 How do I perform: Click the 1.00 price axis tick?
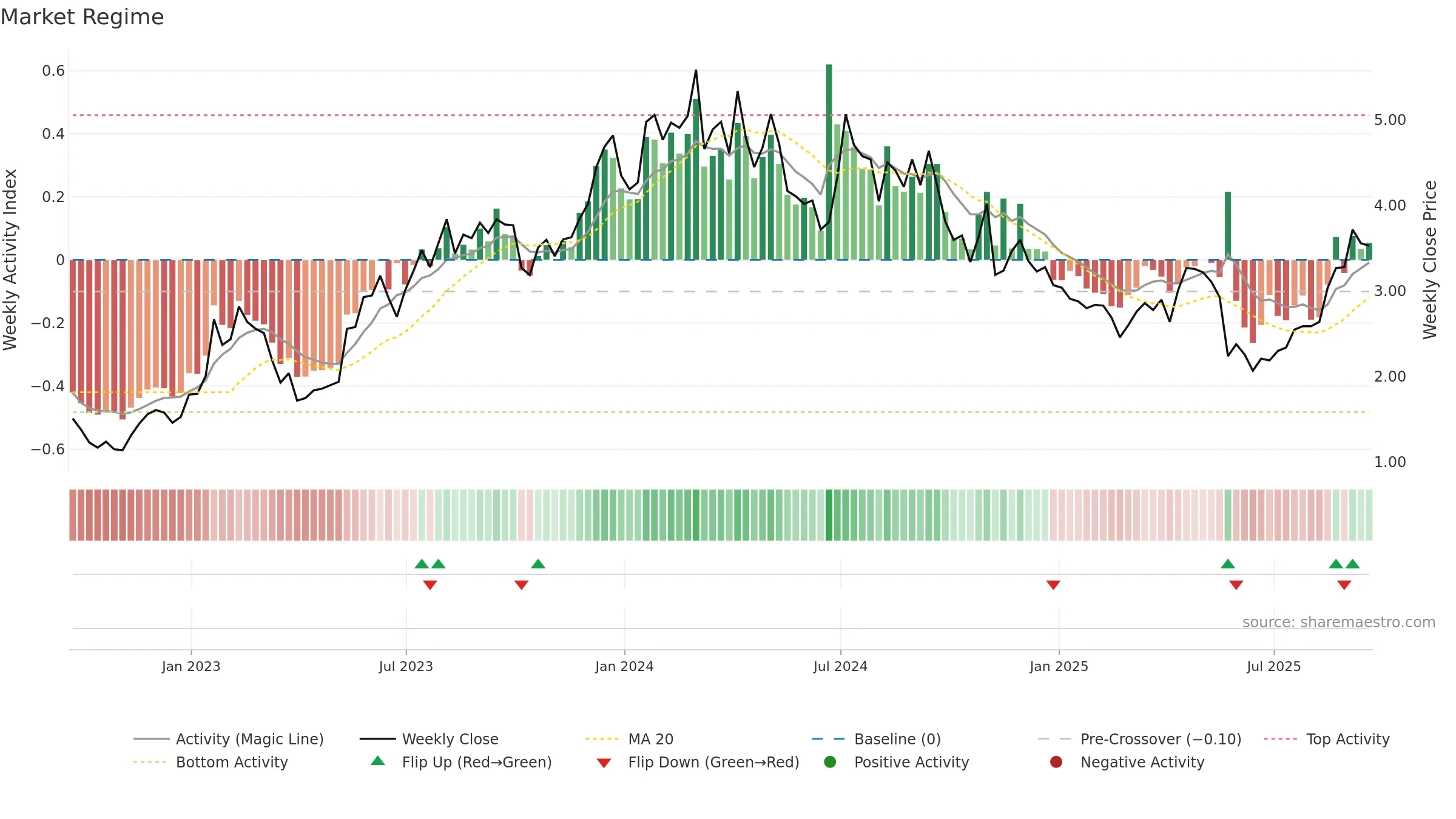[1390, 462]
